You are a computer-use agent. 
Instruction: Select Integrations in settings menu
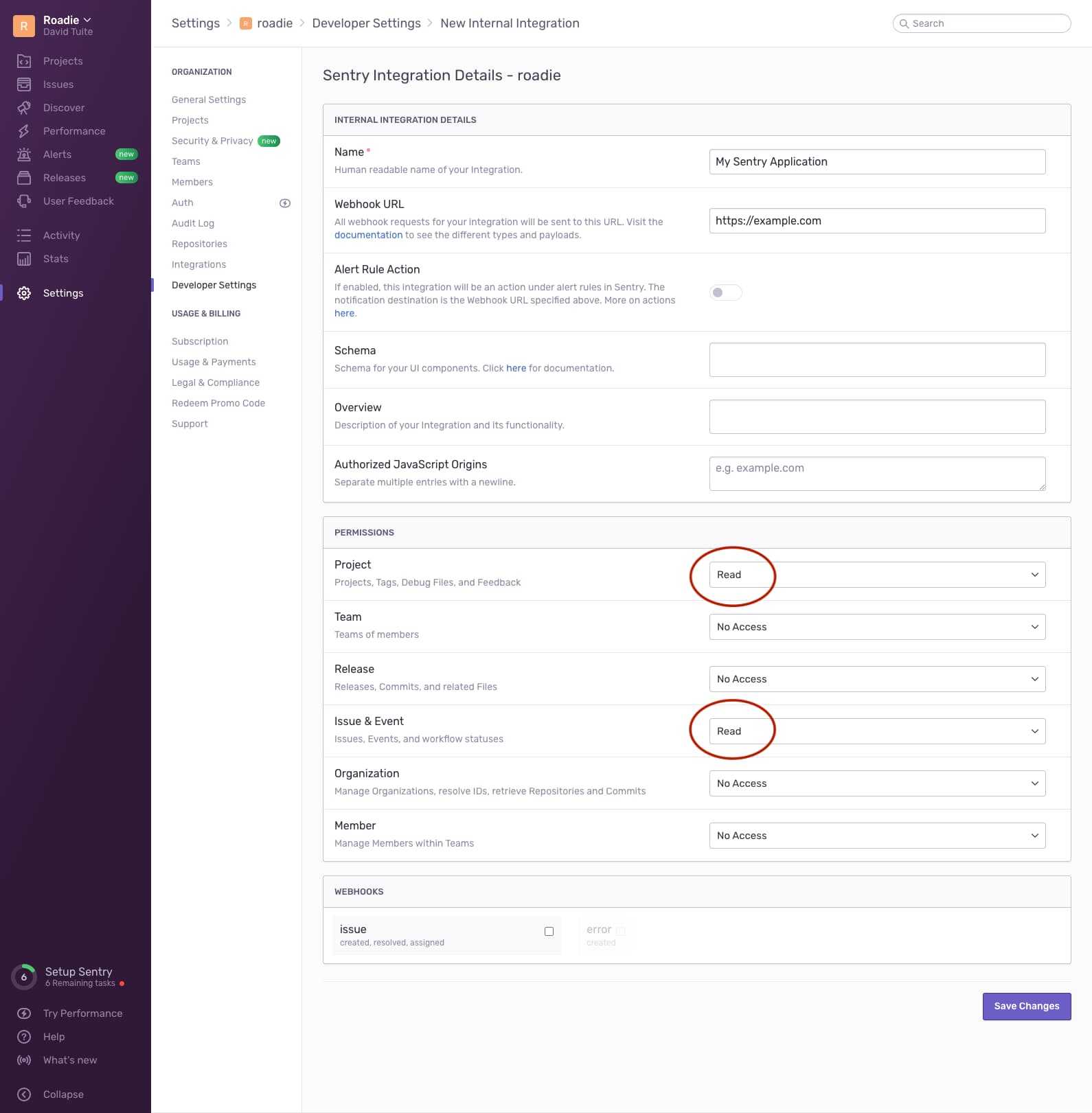coord(198,264)
